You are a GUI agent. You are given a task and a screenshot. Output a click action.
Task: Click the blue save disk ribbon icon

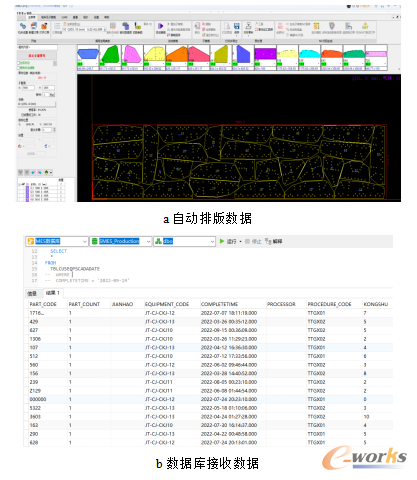coord(237,26)
